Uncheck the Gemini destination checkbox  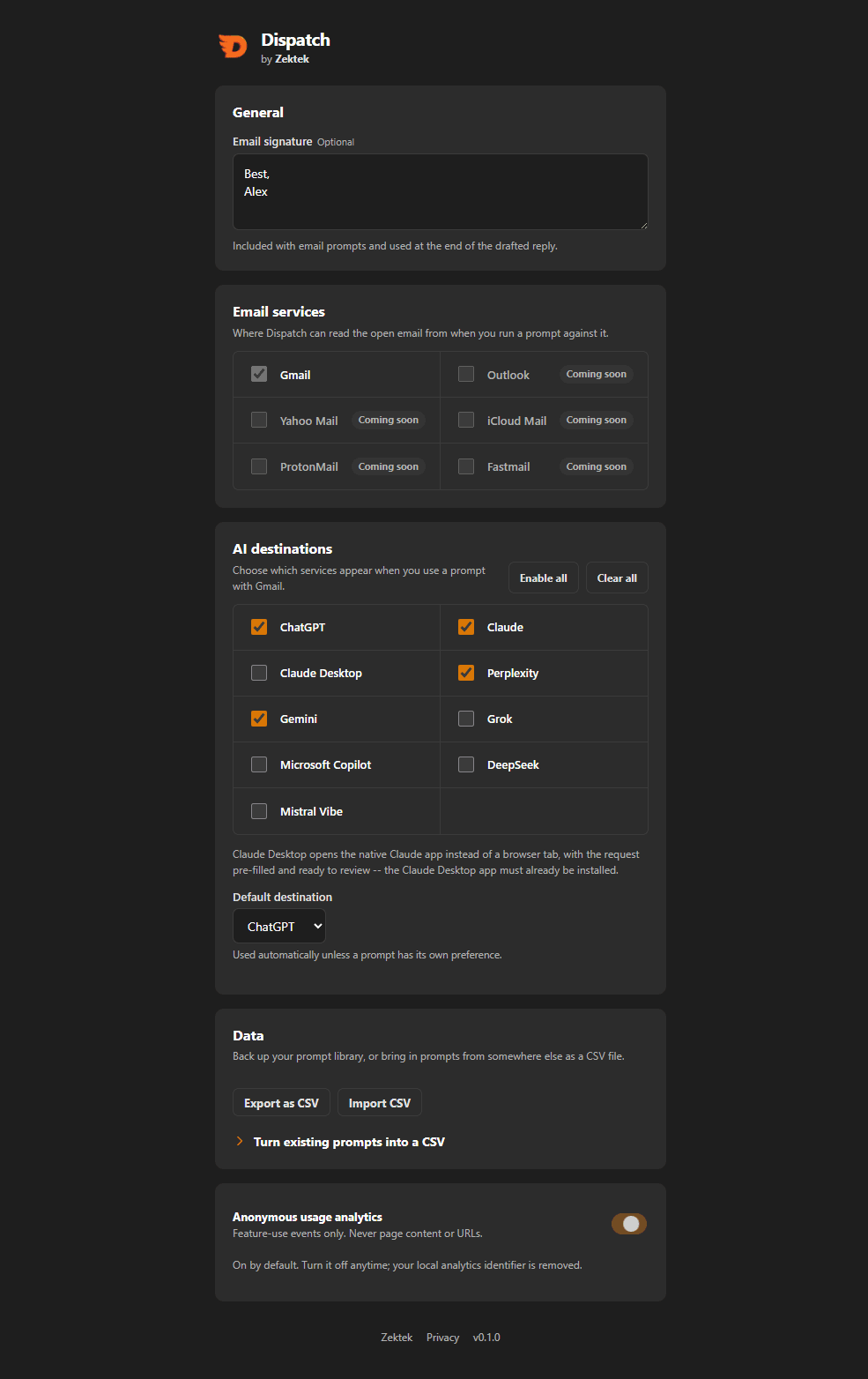coord(259,719)
